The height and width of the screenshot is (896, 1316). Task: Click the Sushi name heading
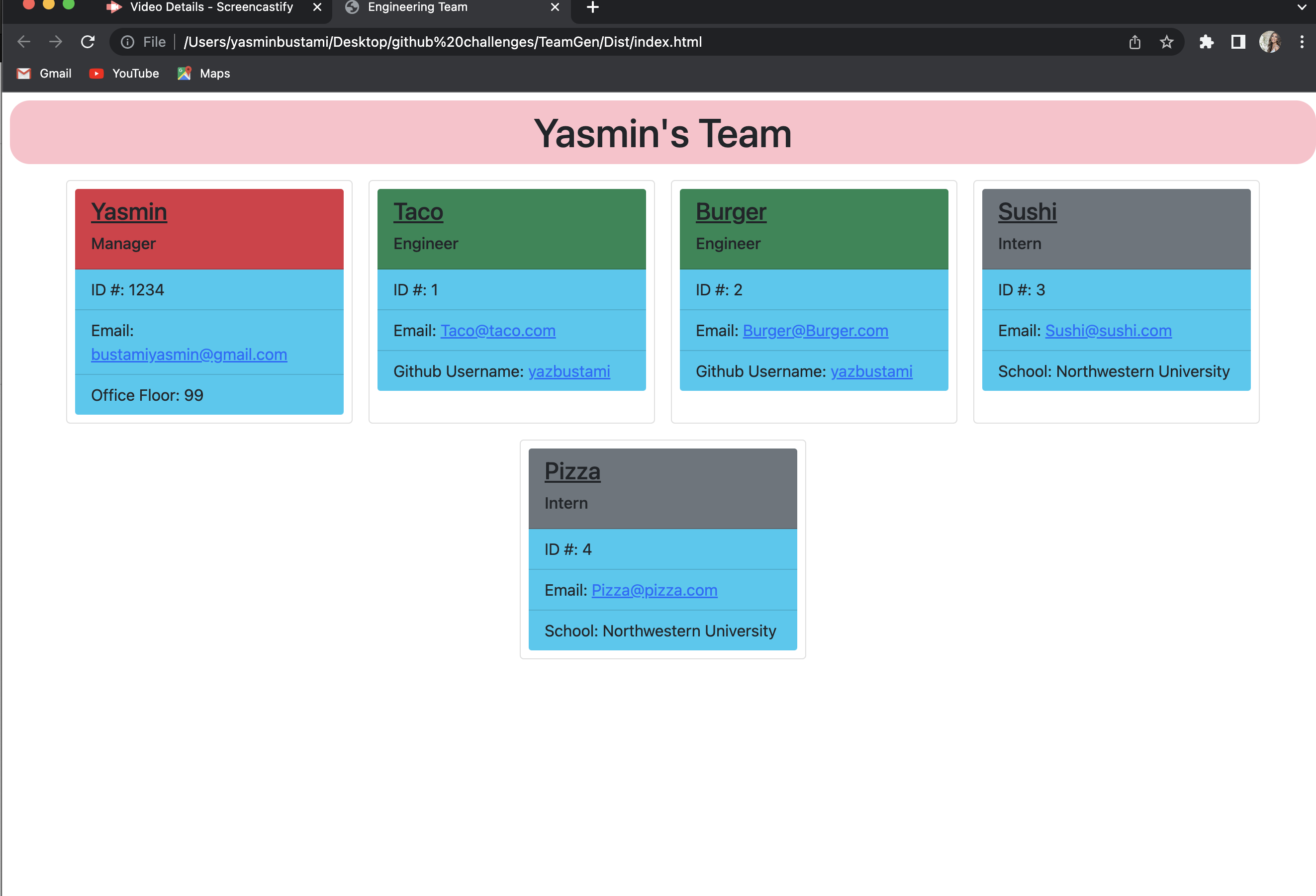(1027, 212)
